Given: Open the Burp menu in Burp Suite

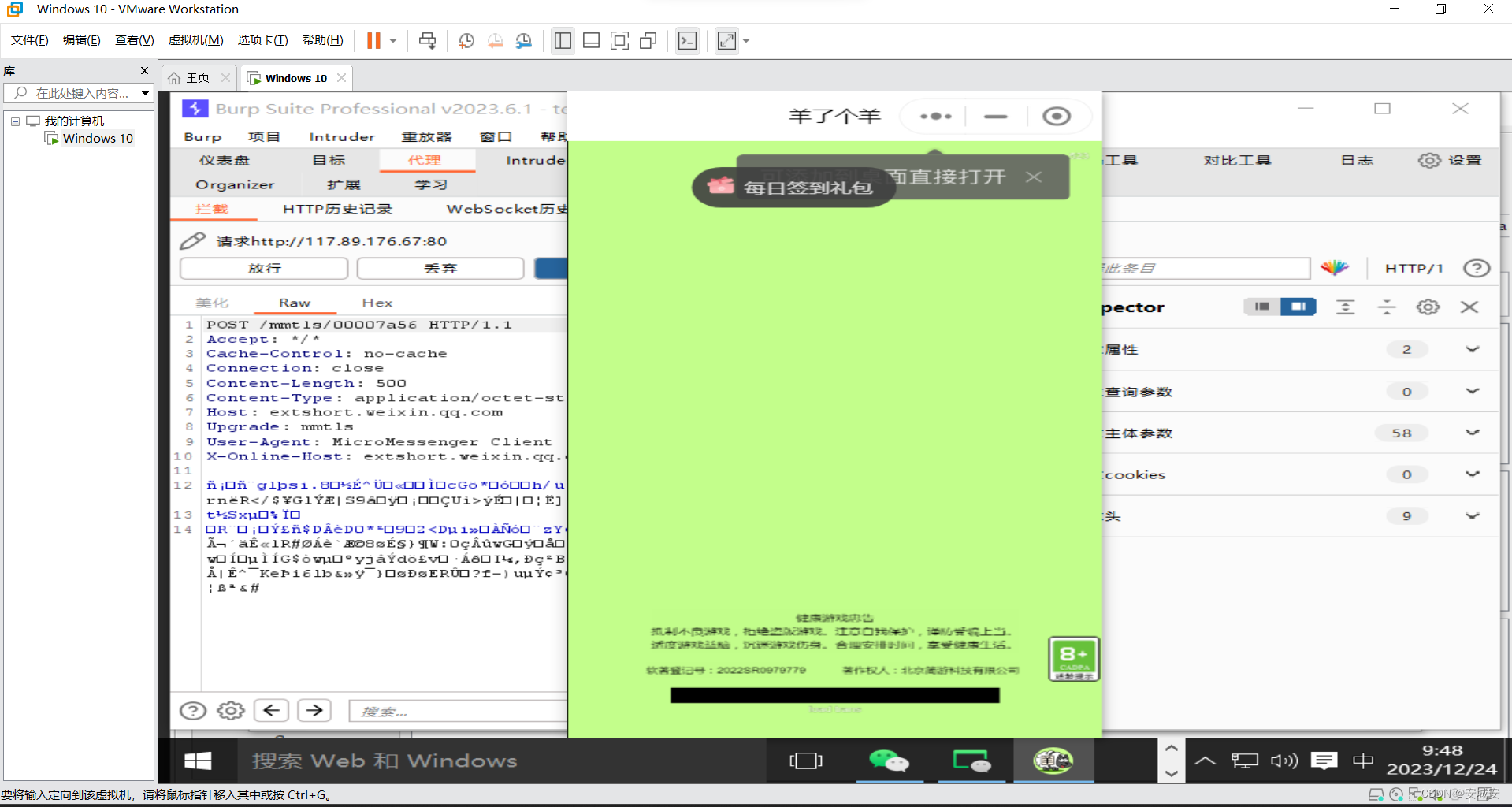Looking at the screenshot, I should [x=202, y=137].
